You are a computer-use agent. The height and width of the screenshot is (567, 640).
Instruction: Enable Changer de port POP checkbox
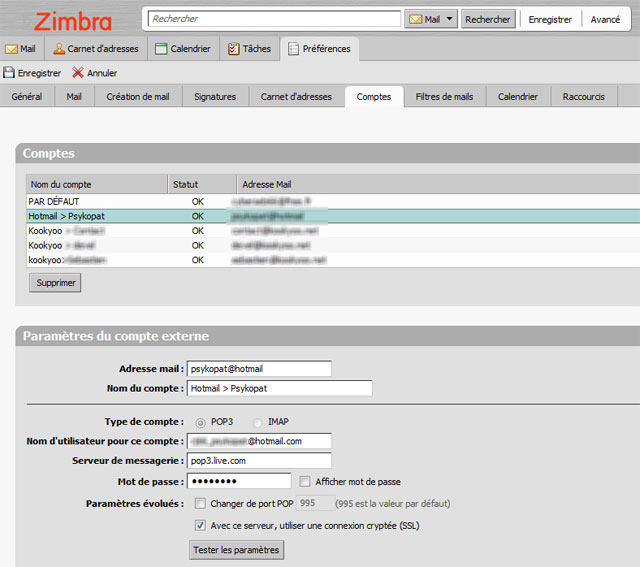(200, 503)
